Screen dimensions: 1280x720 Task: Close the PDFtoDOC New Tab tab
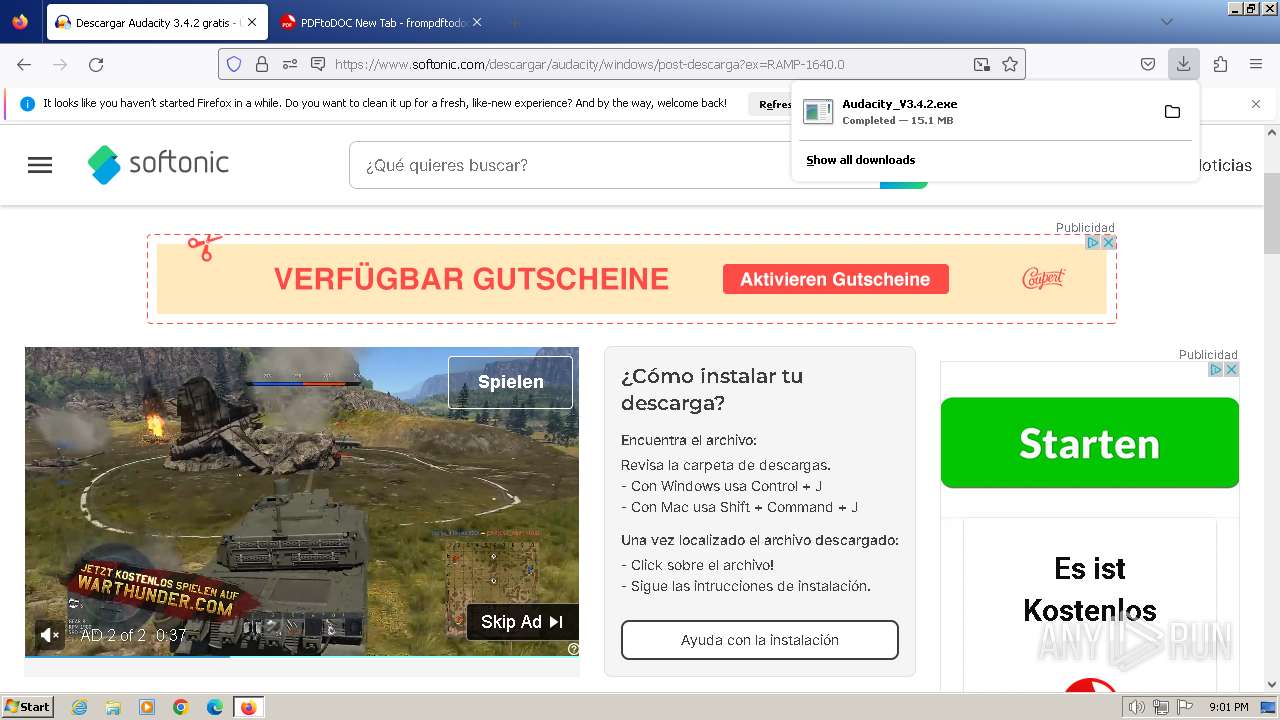476,22
